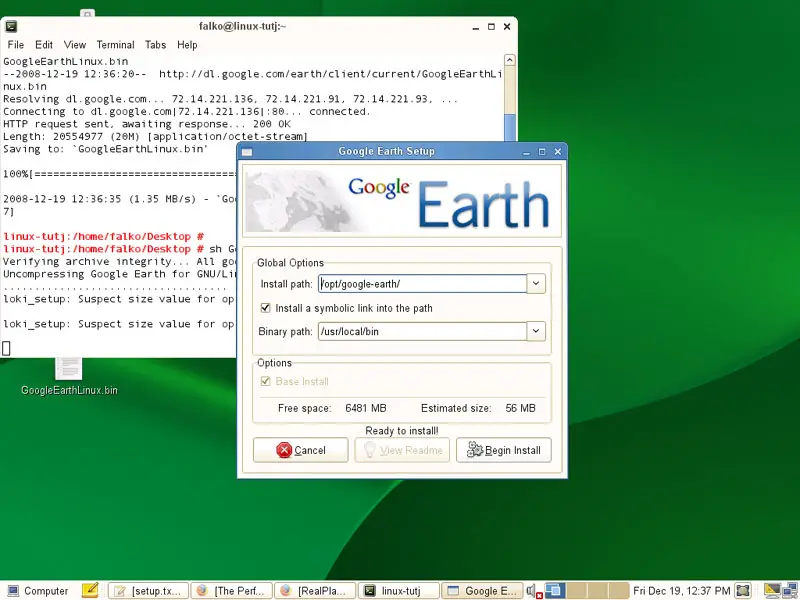Screen dimensions: 800x600
Task: Open the terminal Edit menu
Action: point(44,45)
